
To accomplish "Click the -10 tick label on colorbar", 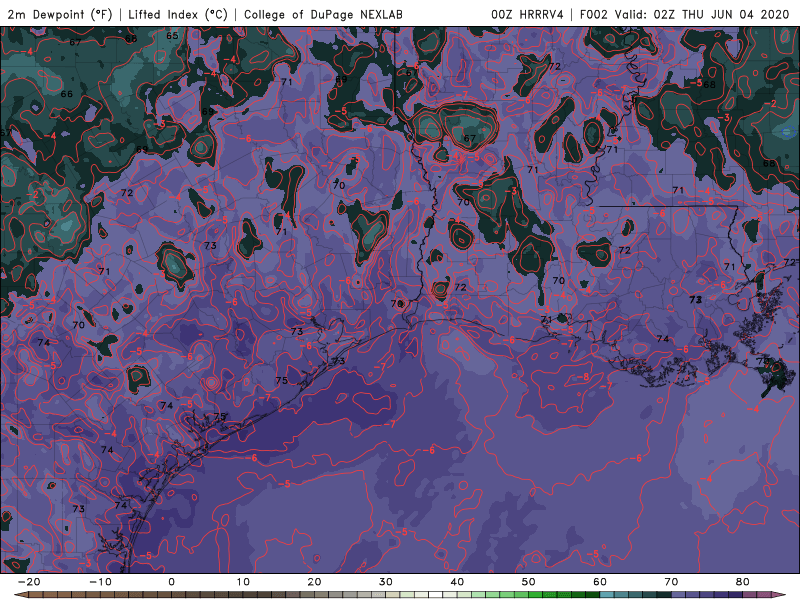I will point(100,582).
